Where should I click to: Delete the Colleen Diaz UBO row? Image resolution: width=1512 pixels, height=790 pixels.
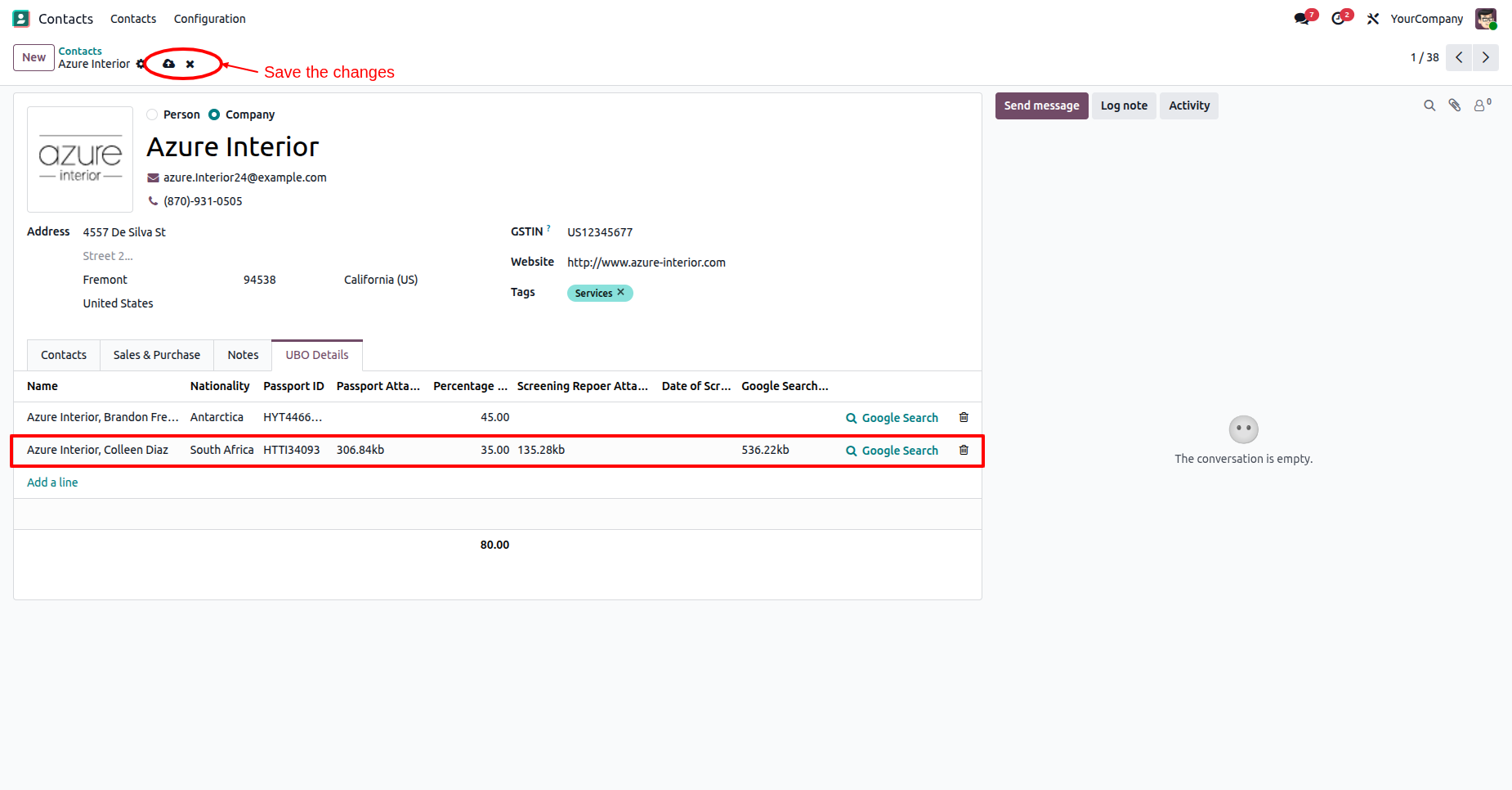pos(964,450)
